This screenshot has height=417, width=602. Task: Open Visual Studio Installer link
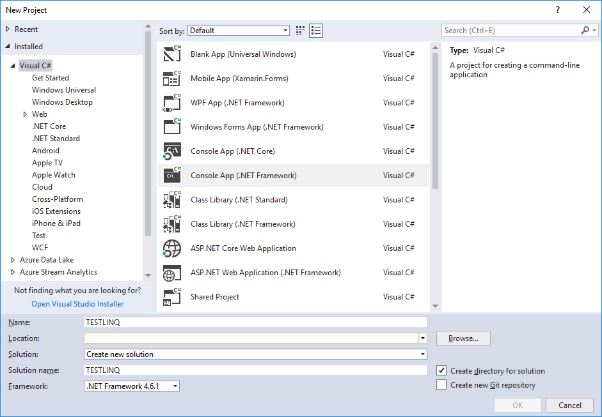[x=78, y=304]
